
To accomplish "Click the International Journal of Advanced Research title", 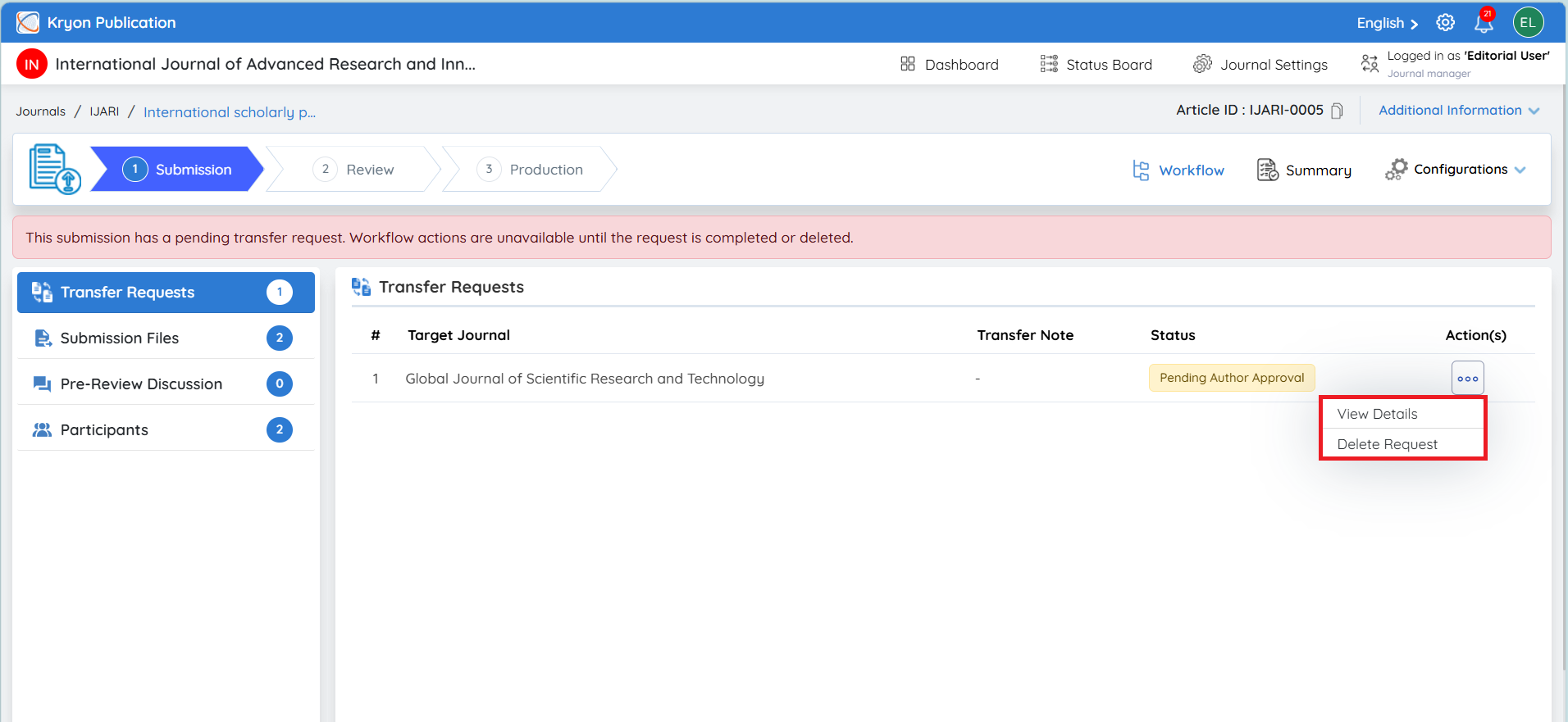I will coord(265,64).
